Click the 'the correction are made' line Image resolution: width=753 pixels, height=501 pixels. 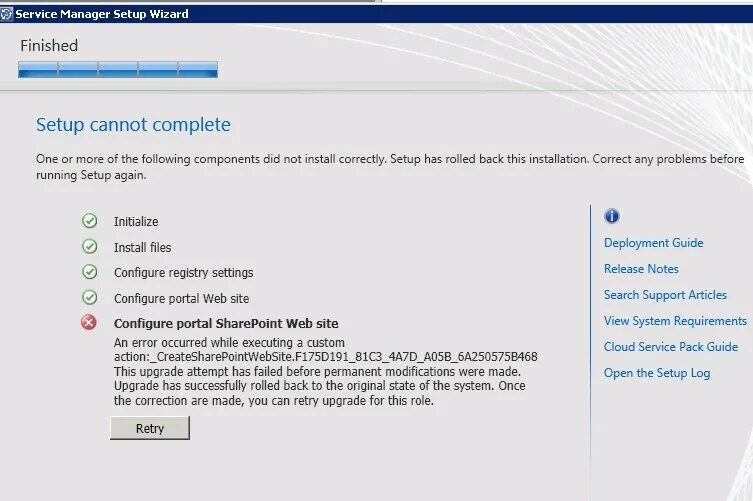pyautogui.click(x=274, y=400)
